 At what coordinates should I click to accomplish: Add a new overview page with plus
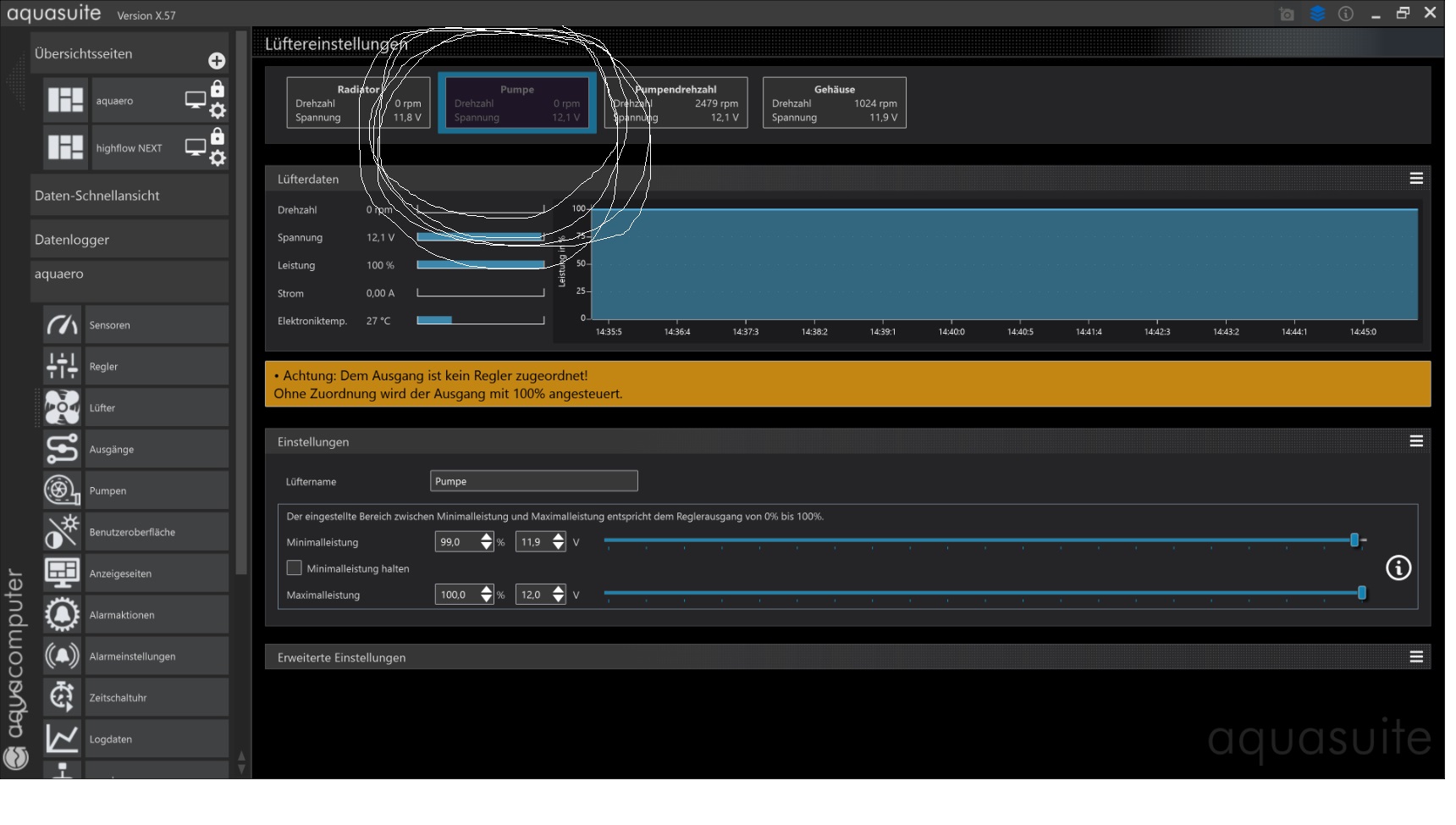[x=217, y=61]
